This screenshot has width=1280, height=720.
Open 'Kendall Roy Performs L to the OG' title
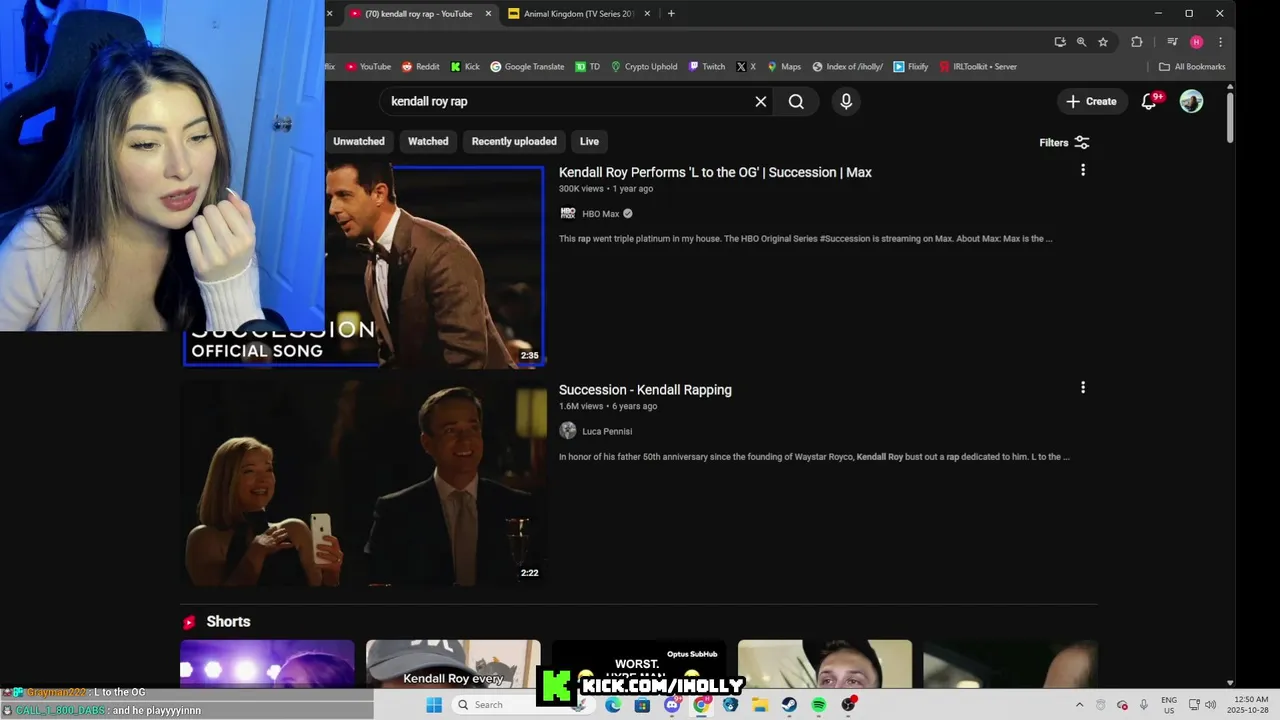click(715, 172)
